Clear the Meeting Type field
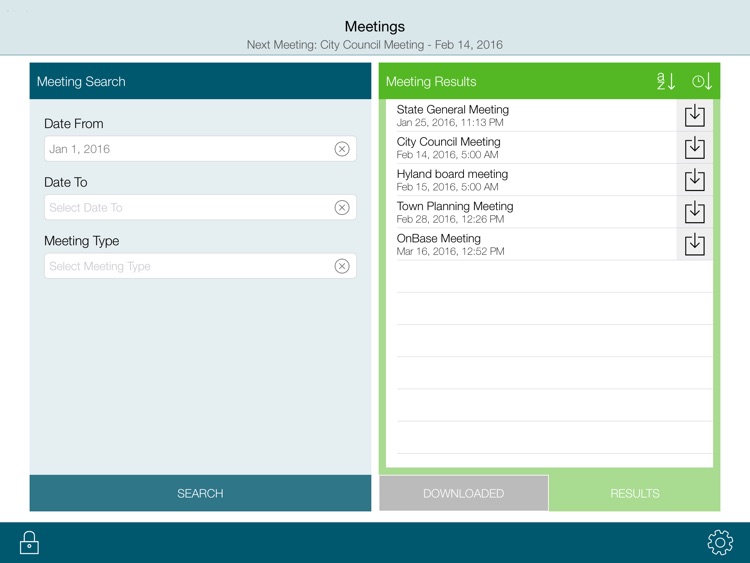The image size is (750, 563). click(342, 266)
